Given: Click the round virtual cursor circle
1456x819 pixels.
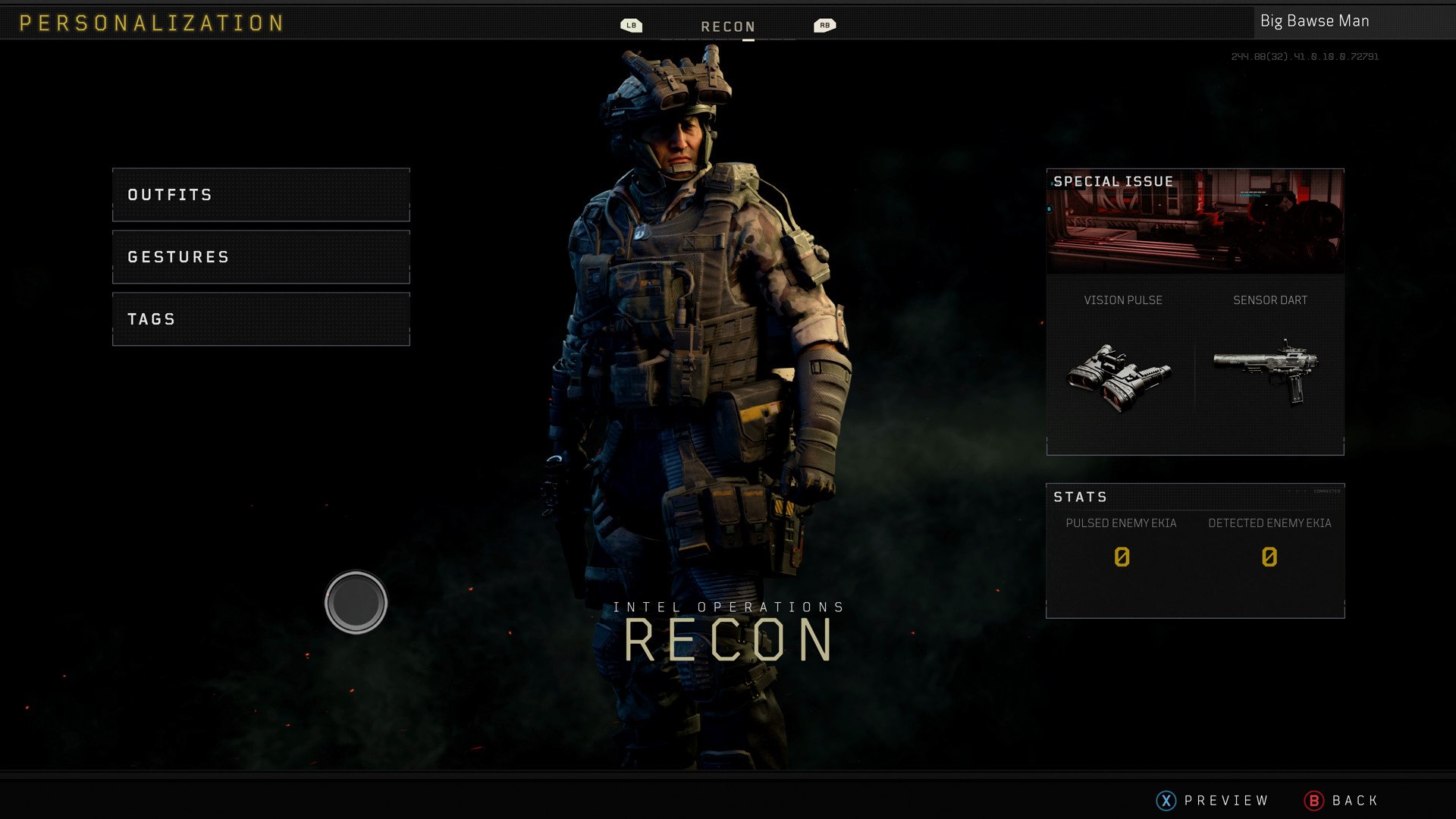Looking at the screenshot, I should click(x=356, y=602).
